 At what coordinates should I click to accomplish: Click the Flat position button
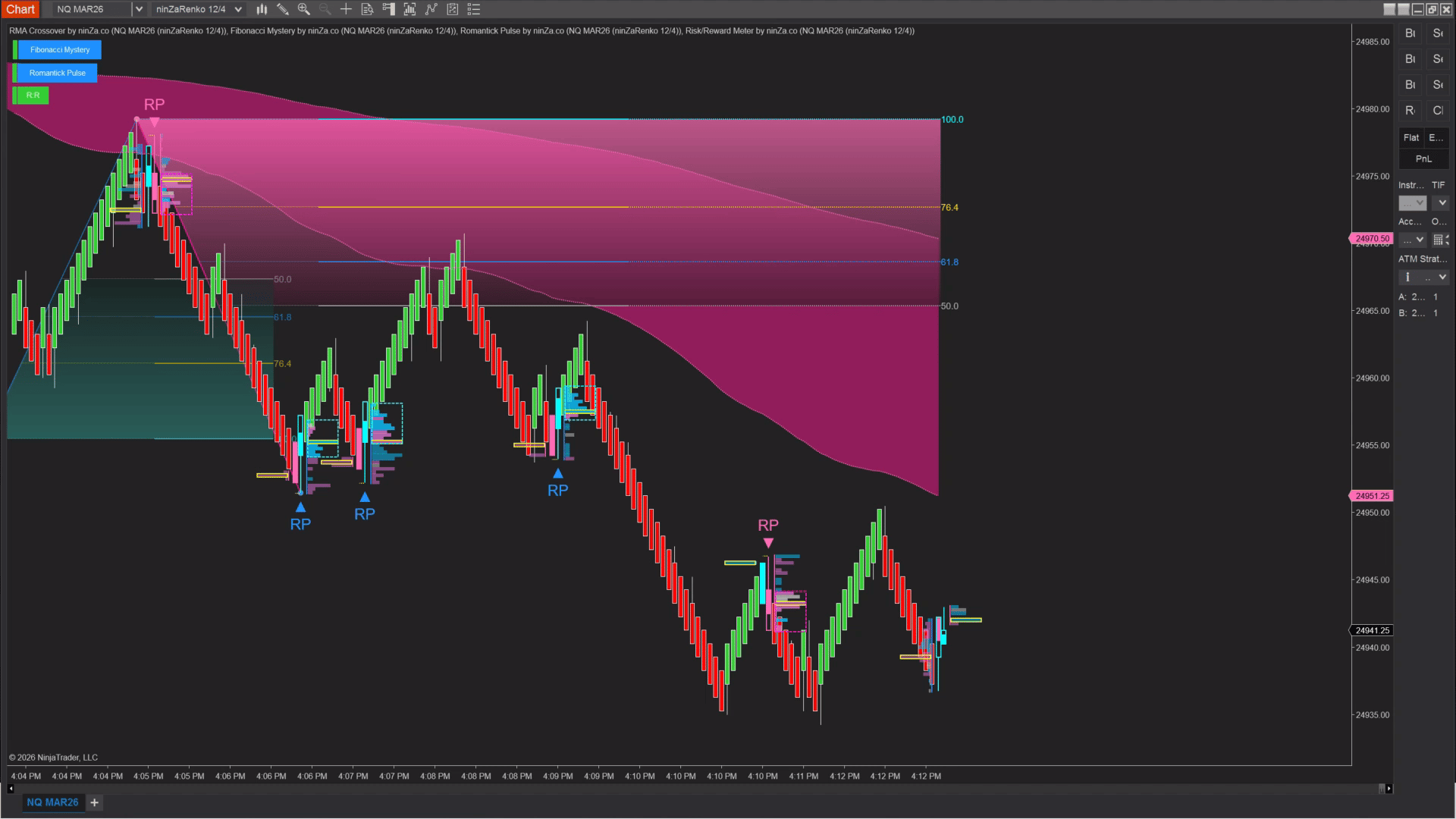1410,137
